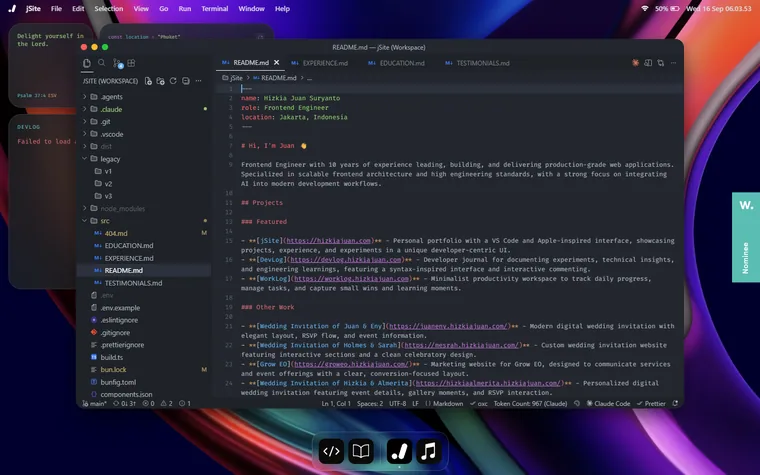Open the Selection menu
The height and width of the screenshot is (475, 760).
point(109,9)
